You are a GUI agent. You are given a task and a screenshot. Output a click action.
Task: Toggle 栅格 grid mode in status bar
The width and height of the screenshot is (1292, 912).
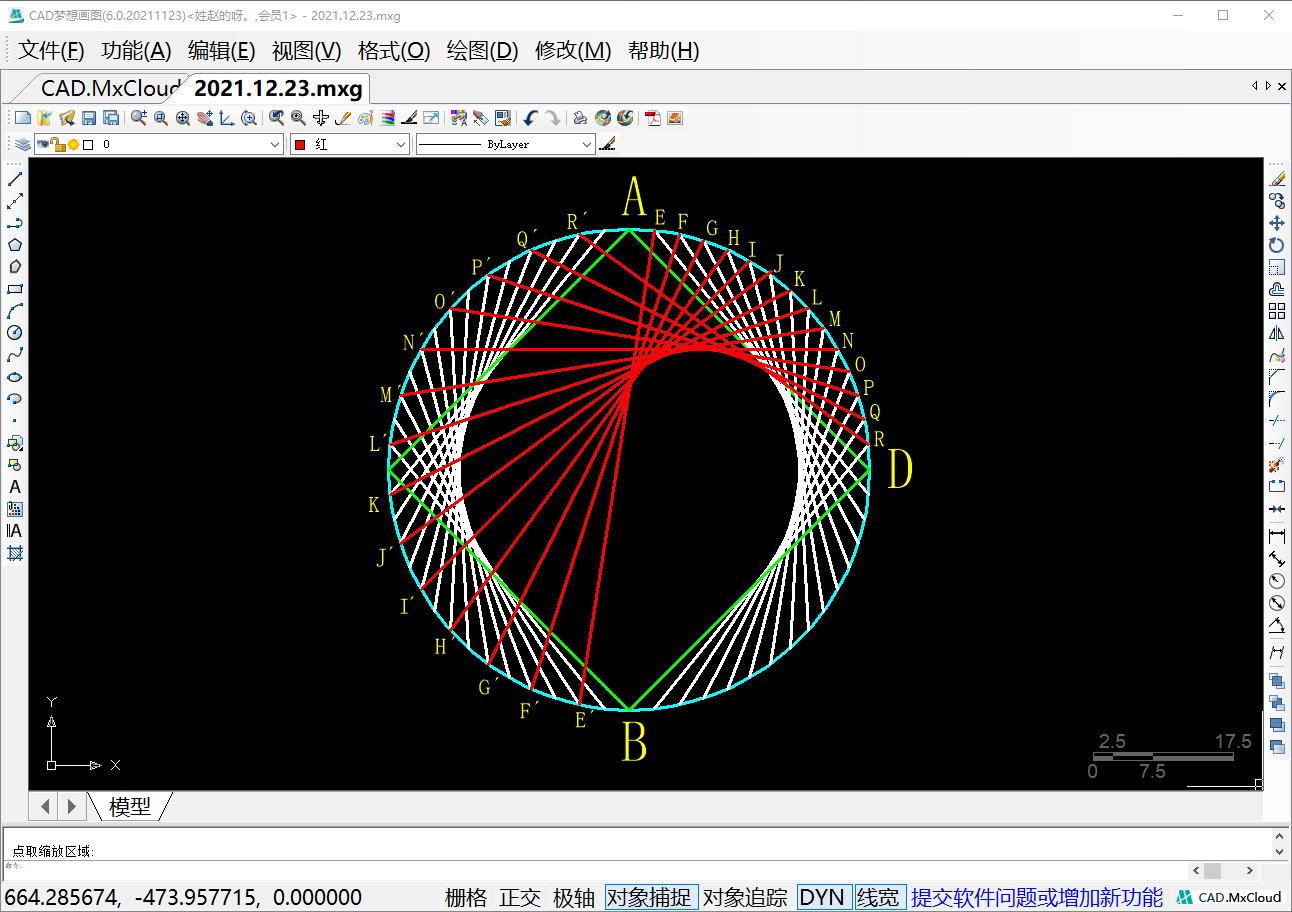[x=466, y=897]
